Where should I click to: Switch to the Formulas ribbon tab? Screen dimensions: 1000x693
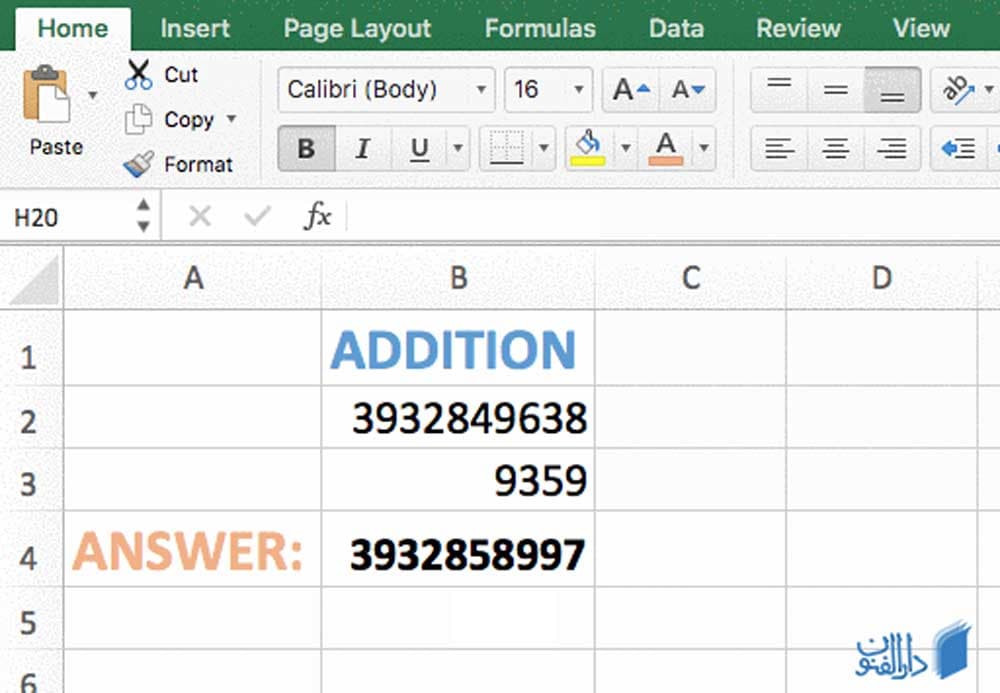[x=540, y=28]
